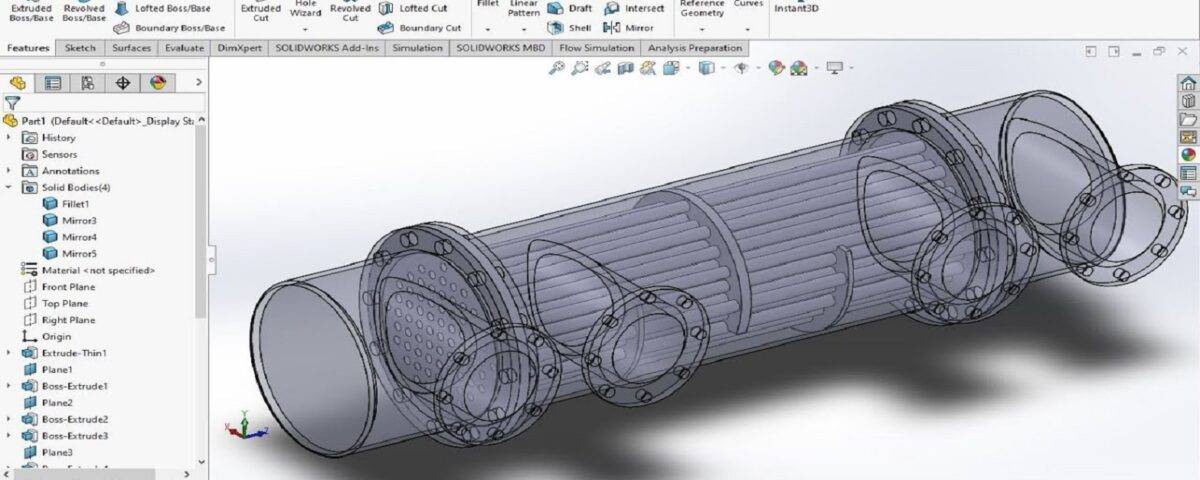Open the DisplayManager color sphere tab
The height and width of the screenshot is (480, 1200).
pyautogui.click(x=158, y=83)
